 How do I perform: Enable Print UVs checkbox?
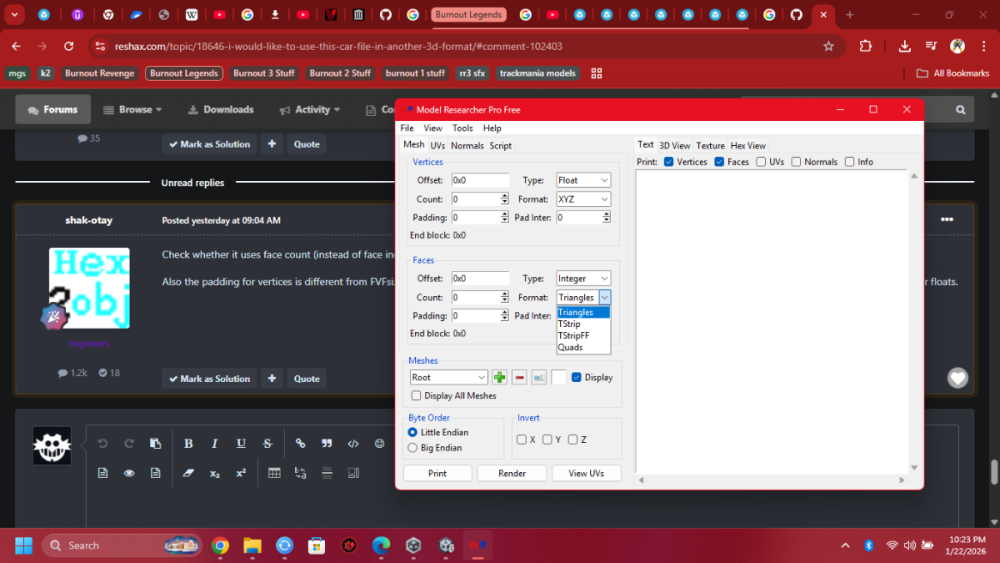761,162
